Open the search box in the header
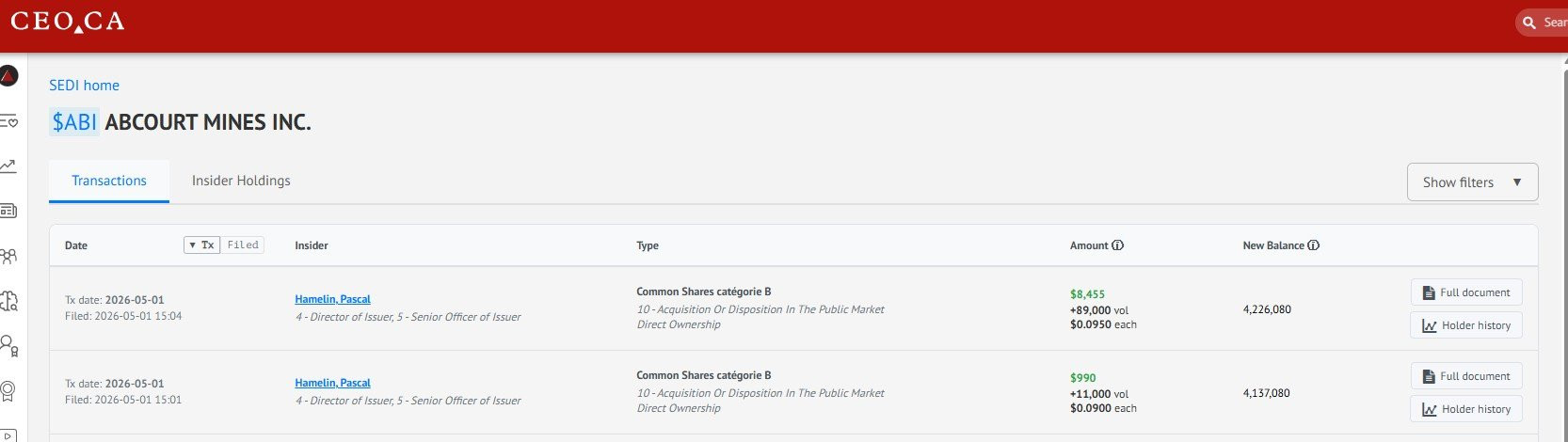Viewport: 1568px width, 442px height. point(1543,22)
